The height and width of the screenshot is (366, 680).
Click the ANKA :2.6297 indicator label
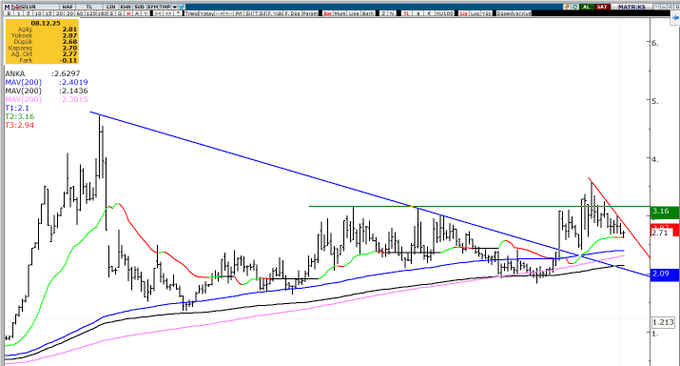pyautogui.click(x=42, y=74)
